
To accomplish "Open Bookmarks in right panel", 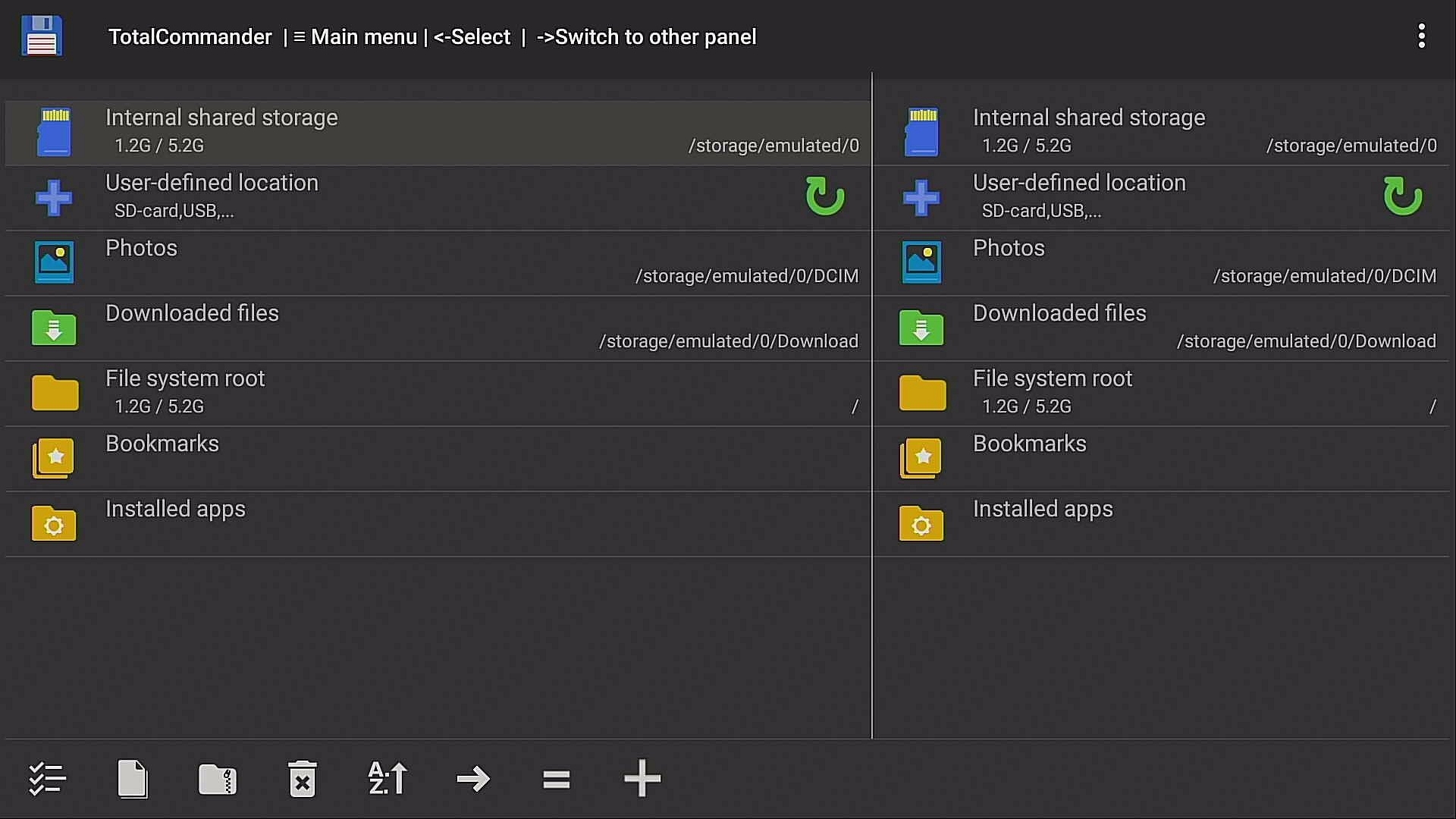I will pos(1162,459).
